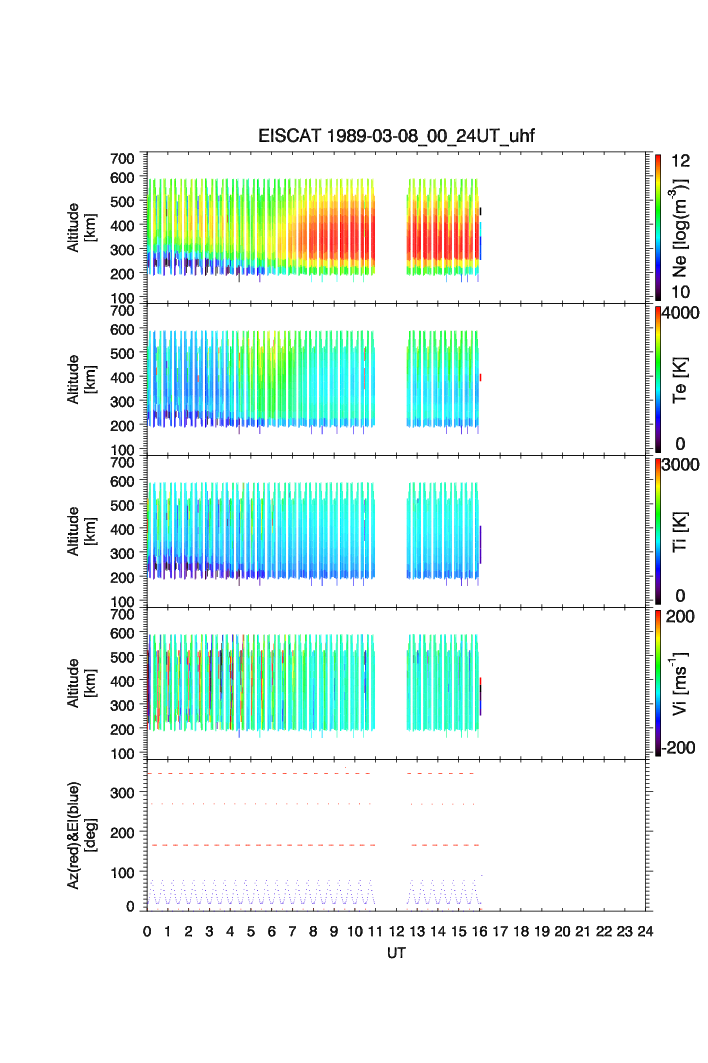Click the Vi ion velocity colorbar

658,682
